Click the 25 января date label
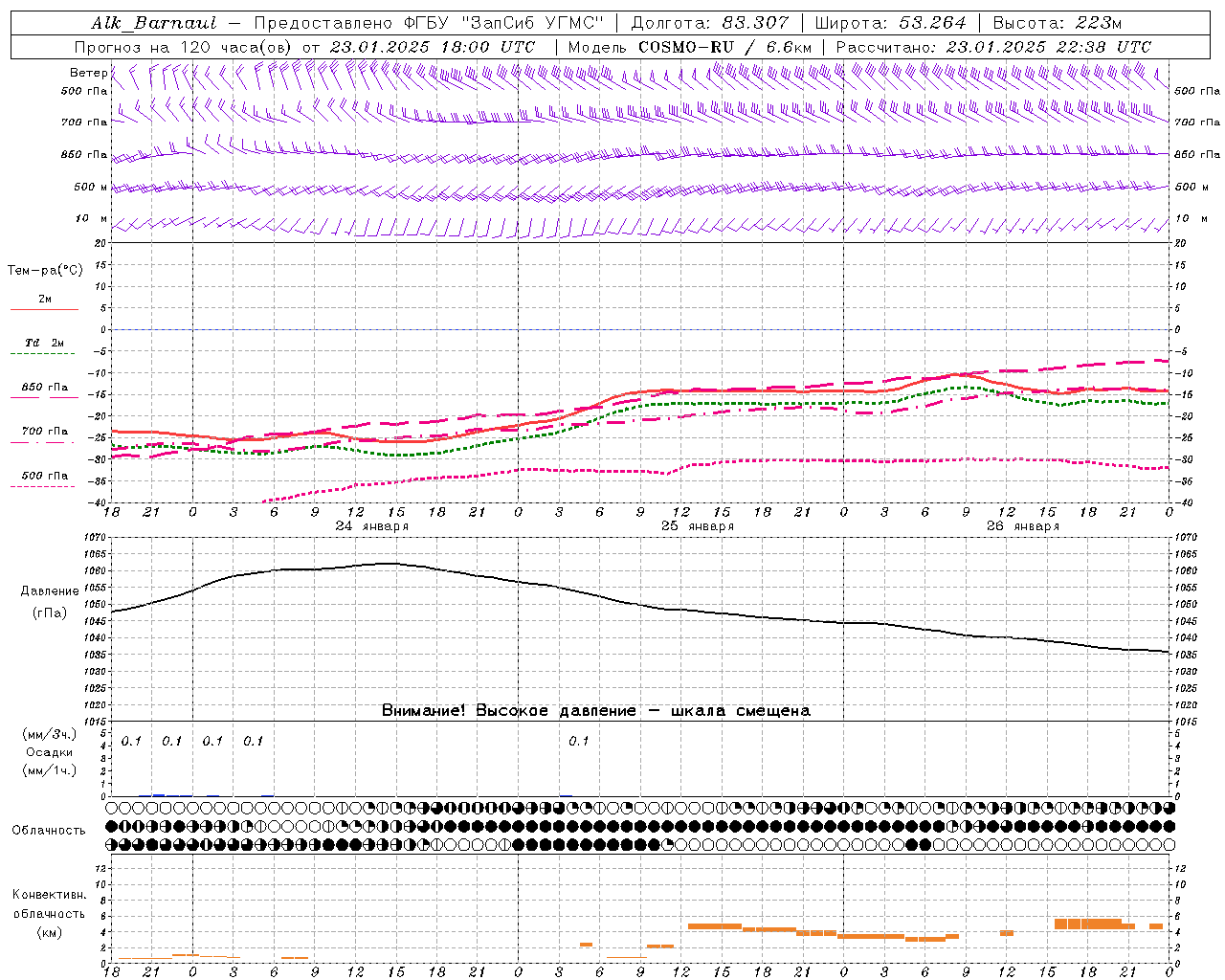This screenshot has width=1225, height=980. pos(698,526)
